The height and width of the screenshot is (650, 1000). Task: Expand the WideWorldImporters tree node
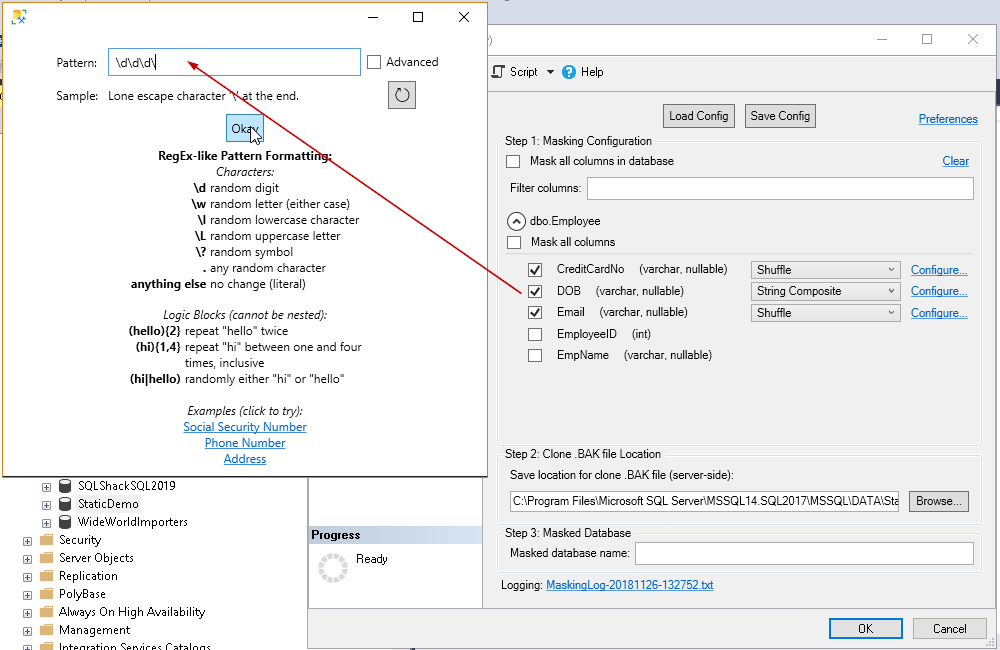click(x=47, y=522)
